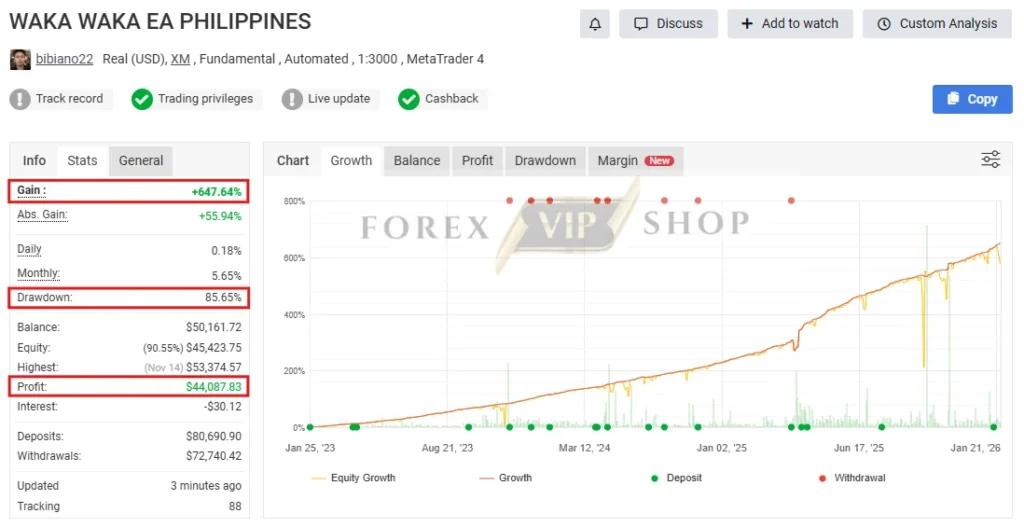Click the Tracking count 88
Viewport: 1024px width, 527px height.
tap(235, 507)
